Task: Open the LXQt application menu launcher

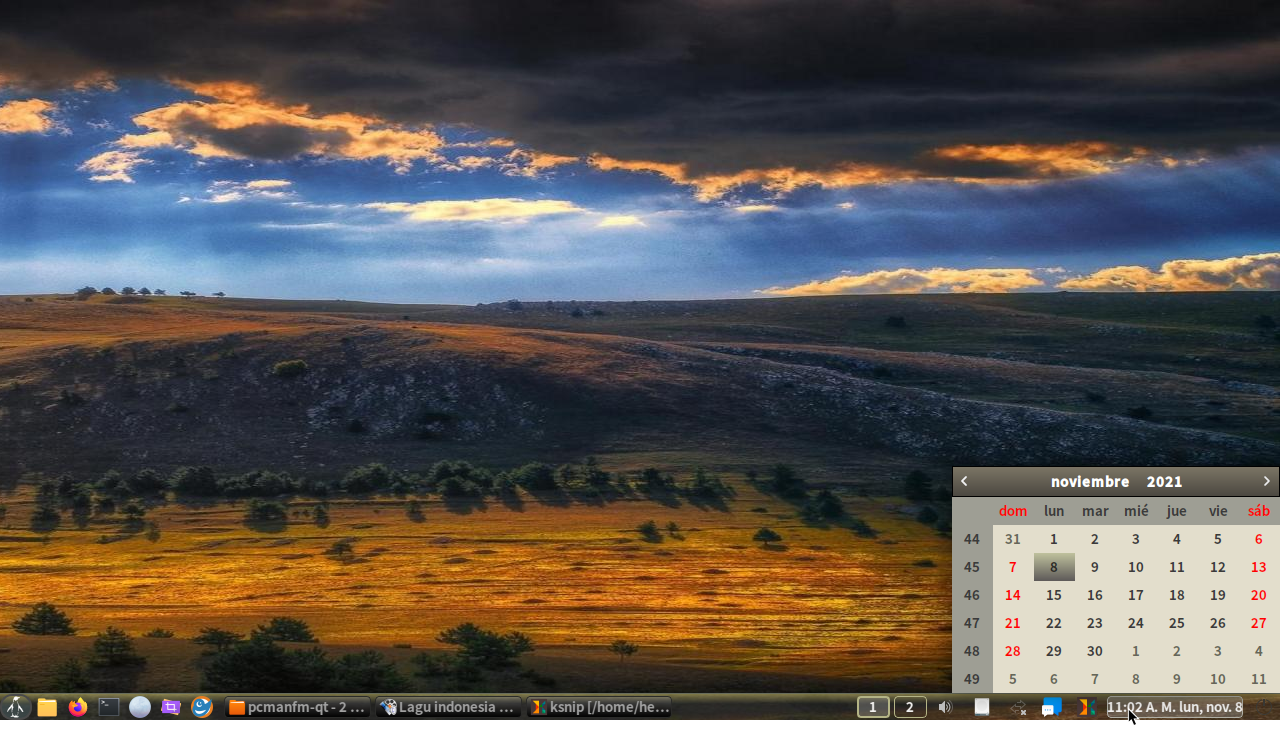Action: pos(16,707)
